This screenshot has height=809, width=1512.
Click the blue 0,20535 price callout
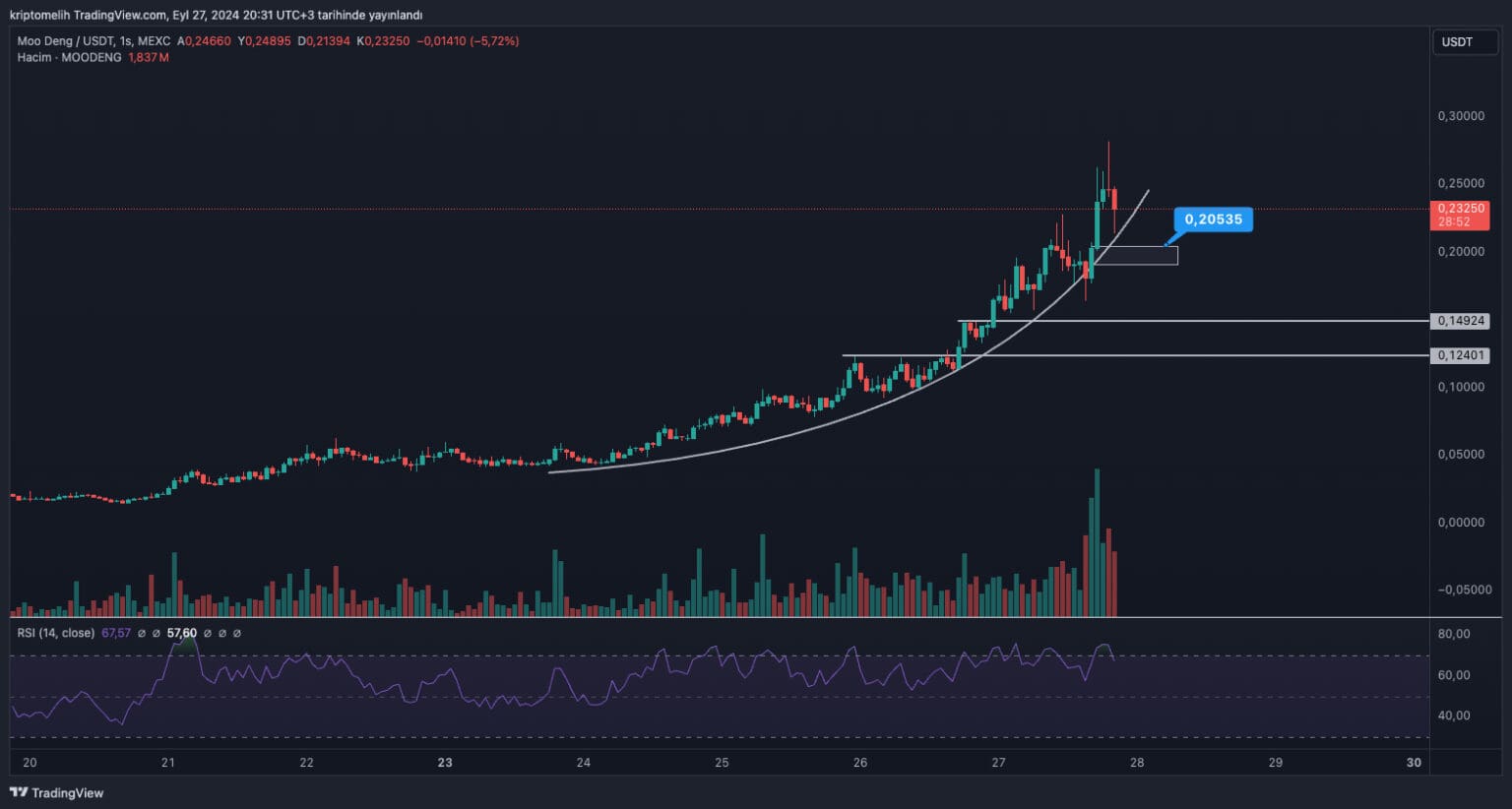1213,219
